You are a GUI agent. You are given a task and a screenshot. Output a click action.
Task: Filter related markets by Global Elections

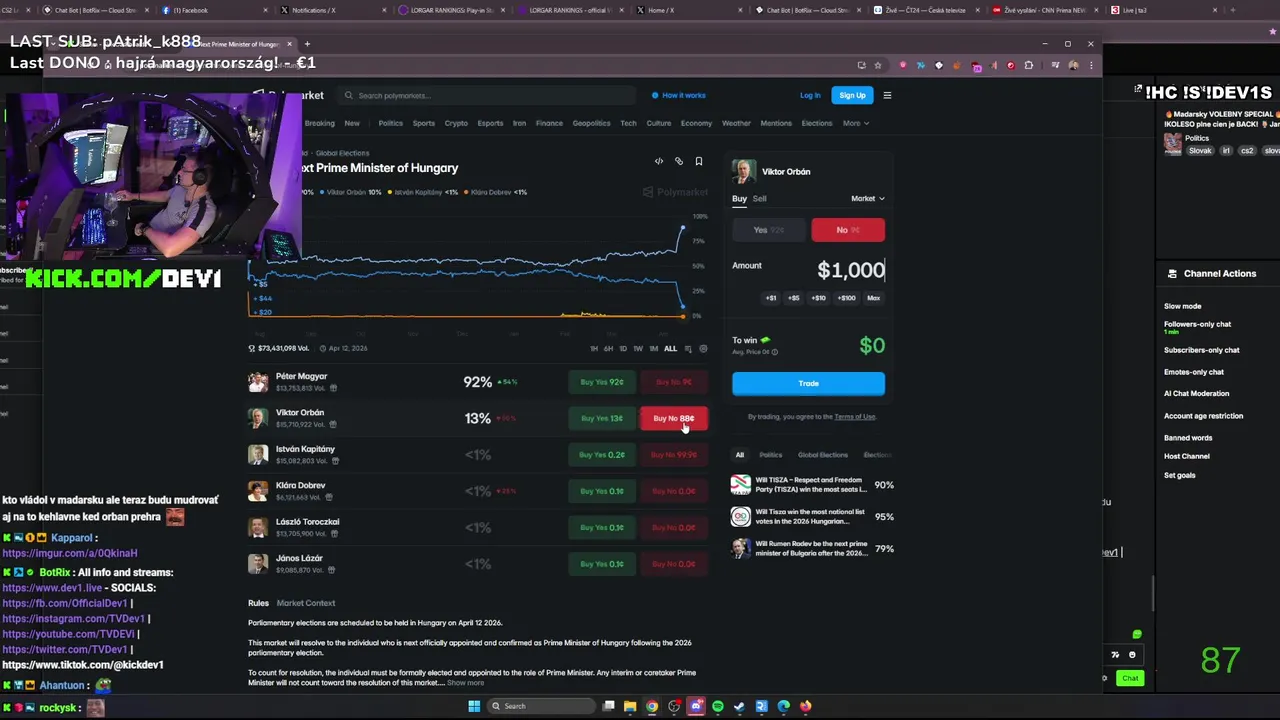coord(823,455)
